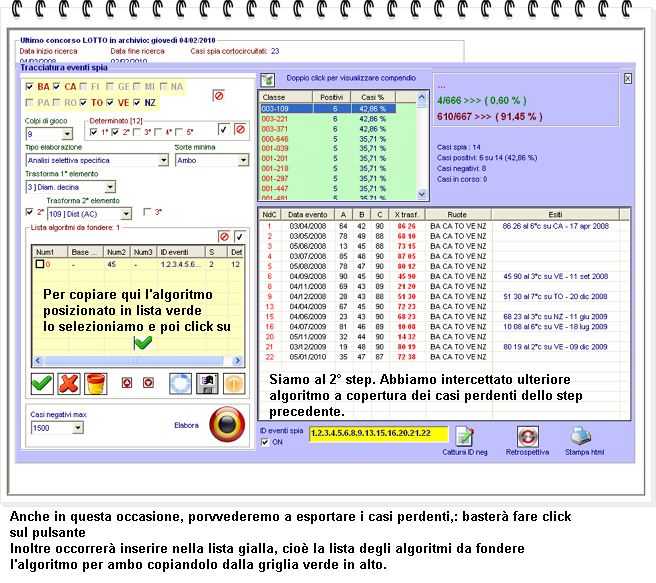The width and height of the screenshot is (656, 583).
Task: Toggle the 2° Trasforma element checkbox
Action: [x=29, y=212]
